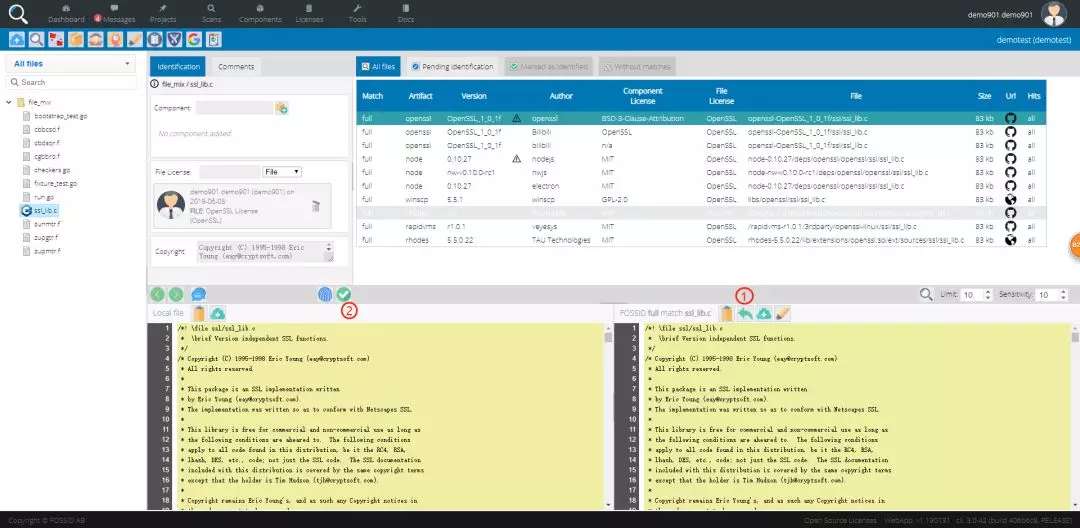Click the user avatar at top right
This screenshot has width=1080, height=528.
pos(1053,14)
